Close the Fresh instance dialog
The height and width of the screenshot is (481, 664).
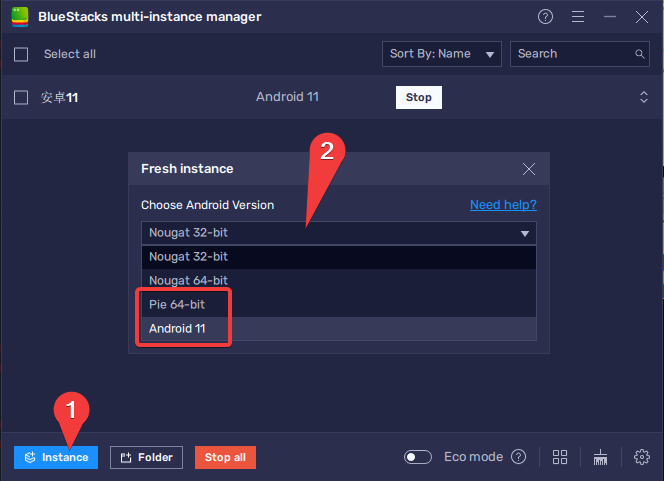(x=529, y=169)
